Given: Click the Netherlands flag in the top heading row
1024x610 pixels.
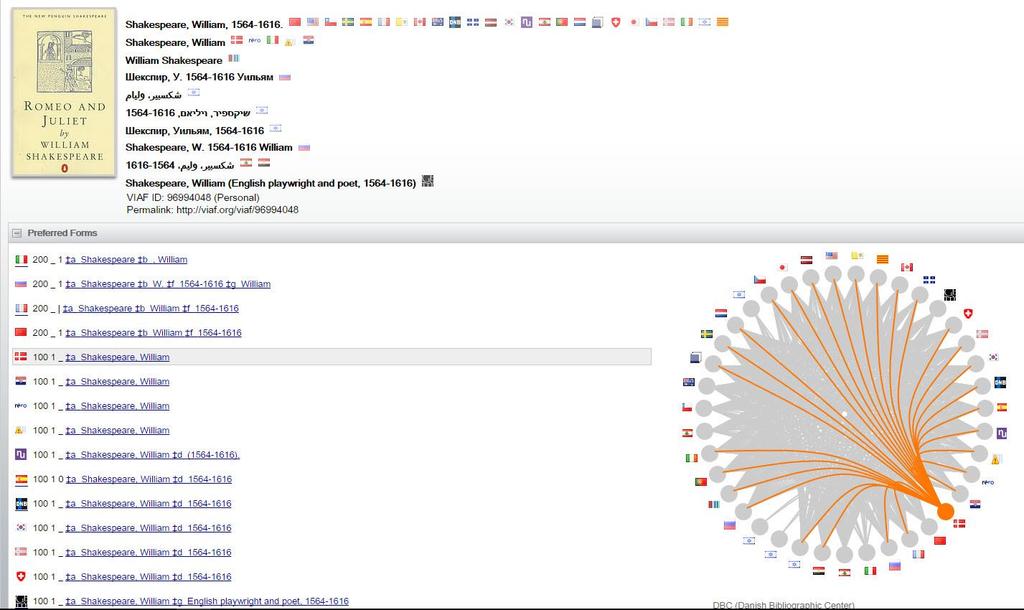Looking at the screenshot, I should (x=579, y=22).
